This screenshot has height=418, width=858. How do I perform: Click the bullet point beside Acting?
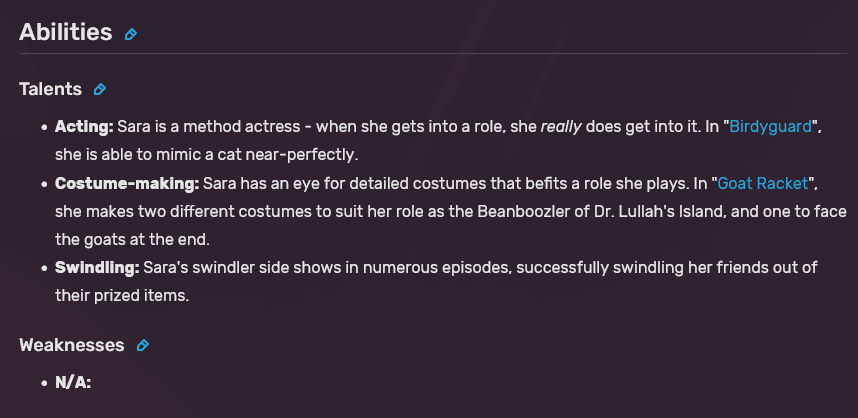click(44, 127)
